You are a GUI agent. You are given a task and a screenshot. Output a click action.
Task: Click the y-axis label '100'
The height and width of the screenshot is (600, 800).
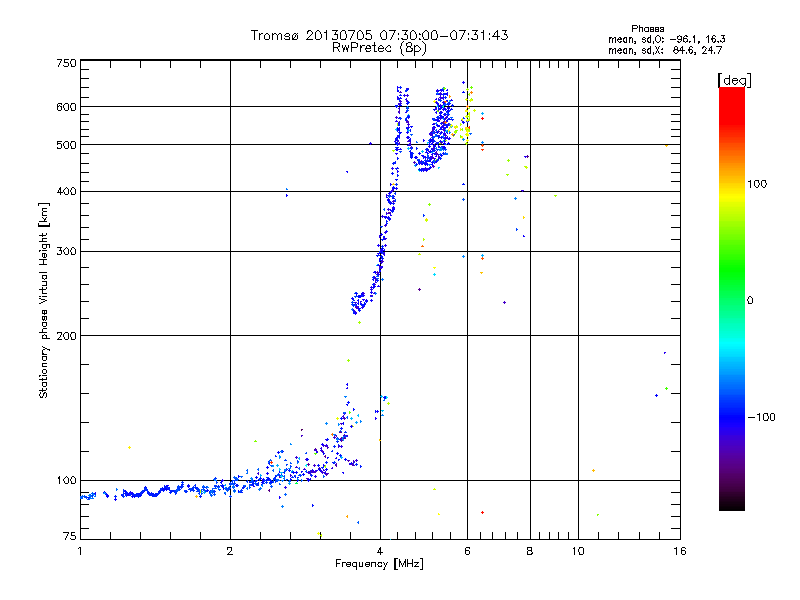click(66, 481)
